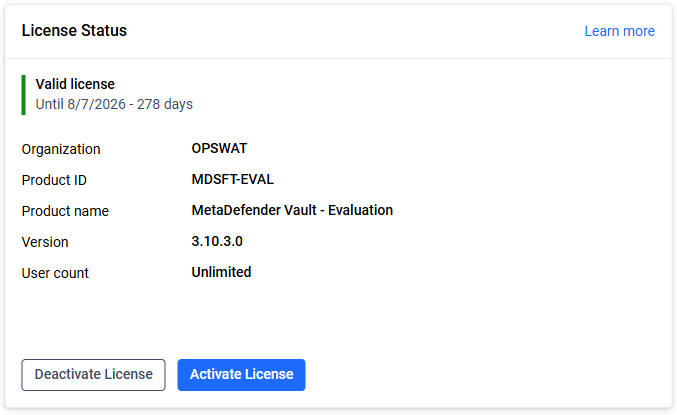
Task: Select the MetaDefender Vault - Evaluation value
Action: [x=292, y=210]
